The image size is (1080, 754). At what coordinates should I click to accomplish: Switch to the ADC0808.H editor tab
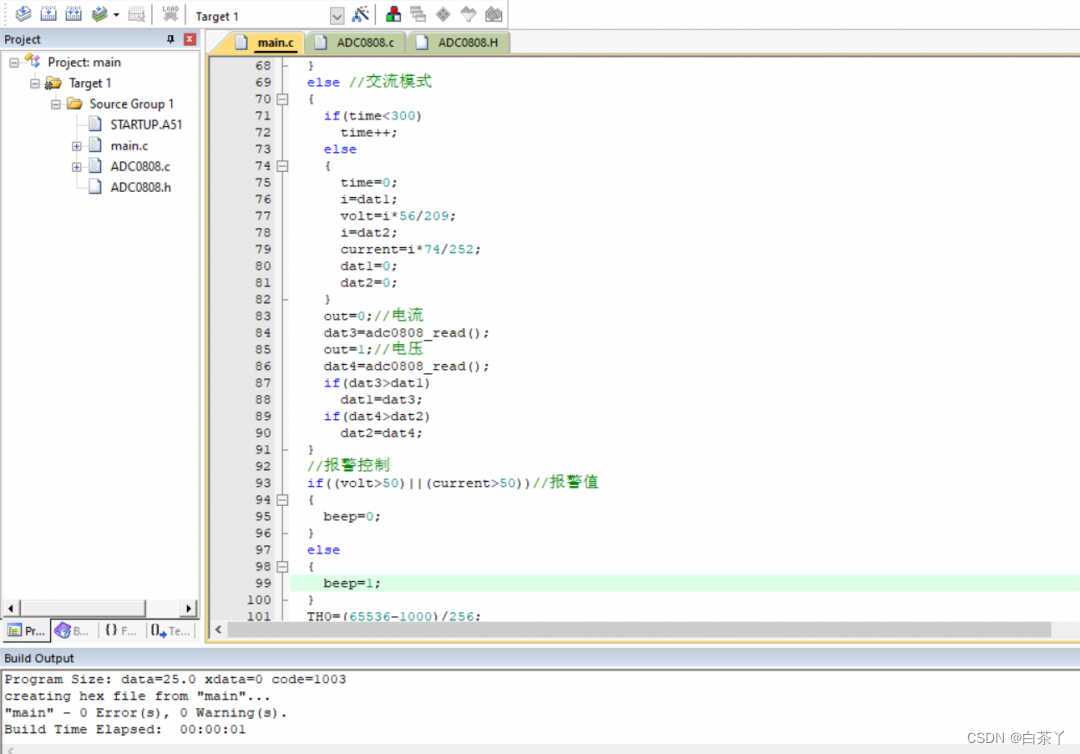(x=459, y=42)
